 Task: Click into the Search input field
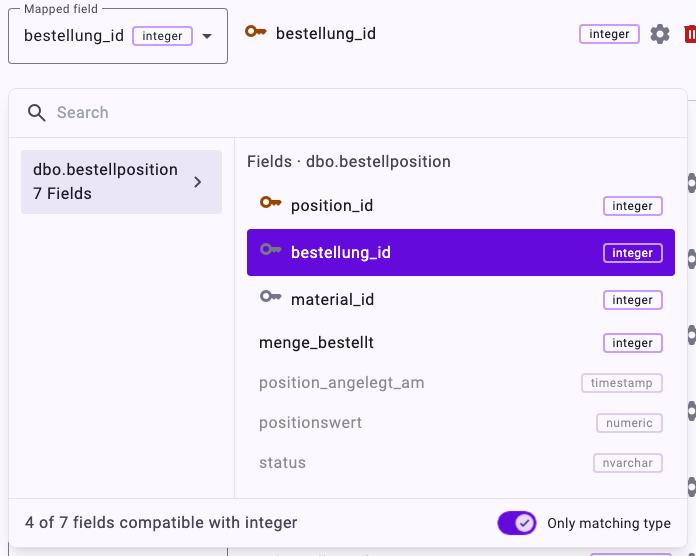[348, 113]
